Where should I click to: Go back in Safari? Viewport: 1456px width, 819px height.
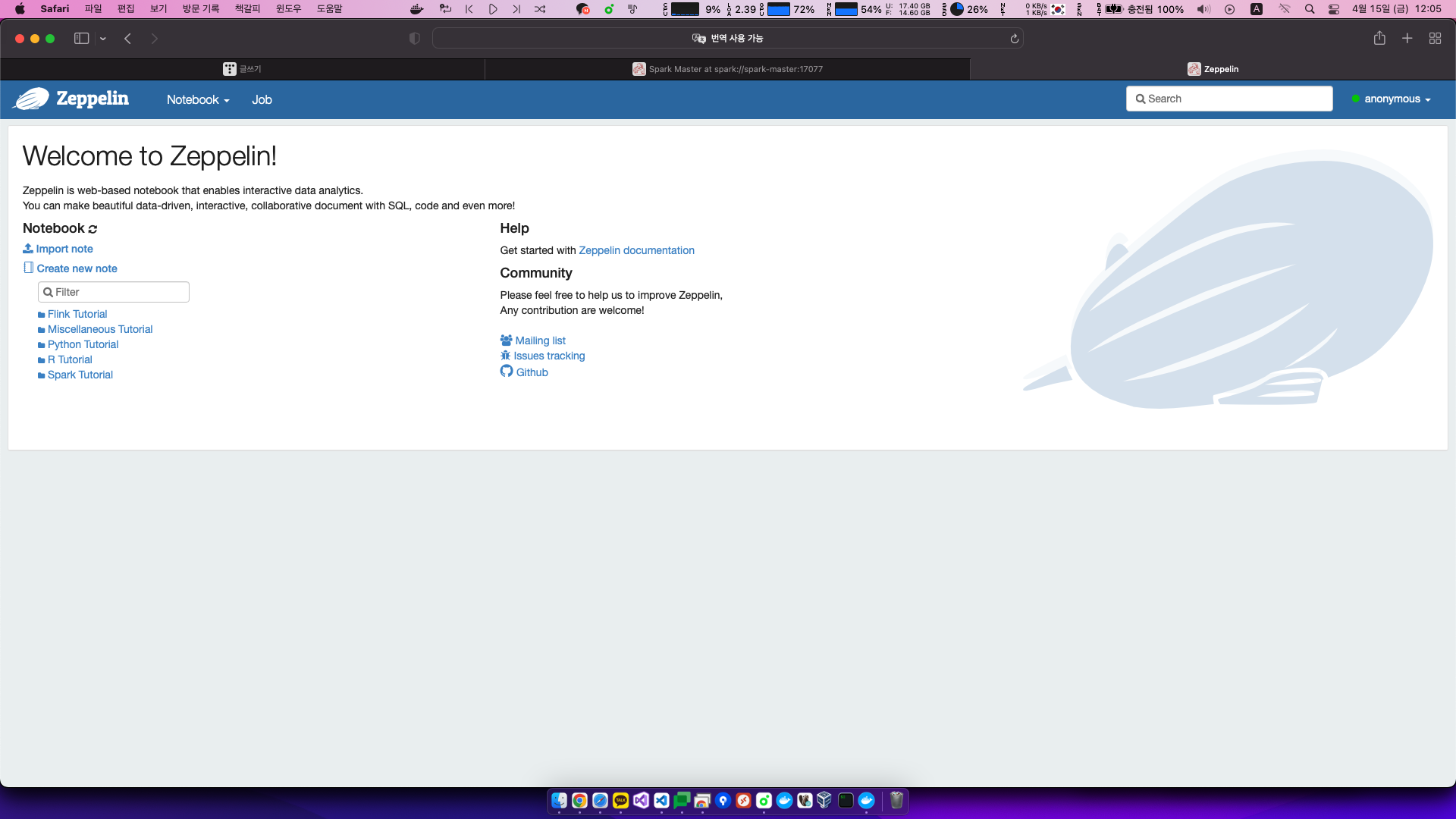click(128, 39)
